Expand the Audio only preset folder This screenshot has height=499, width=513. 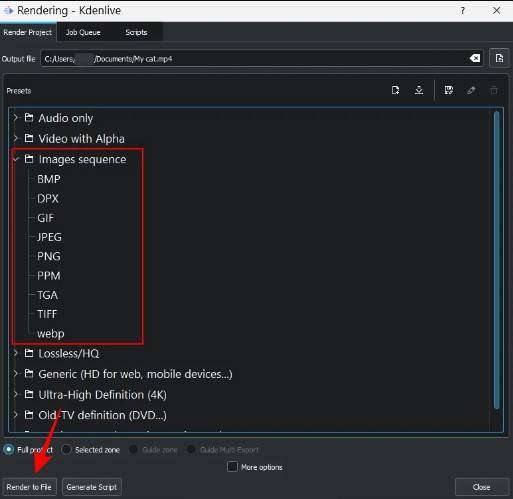point(15,118)
